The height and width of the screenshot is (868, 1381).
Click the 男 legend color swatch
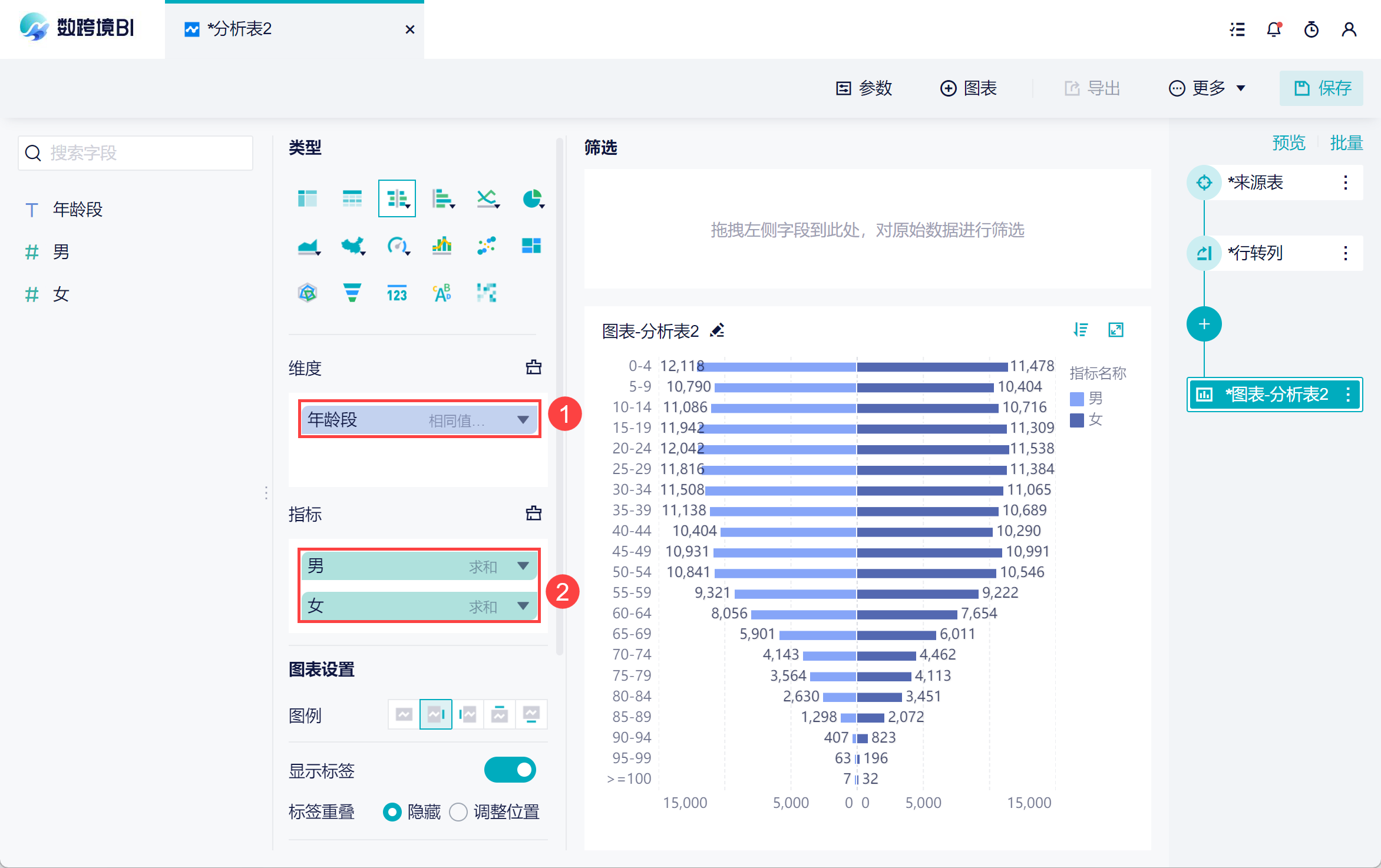click(x=1076, y=399)
